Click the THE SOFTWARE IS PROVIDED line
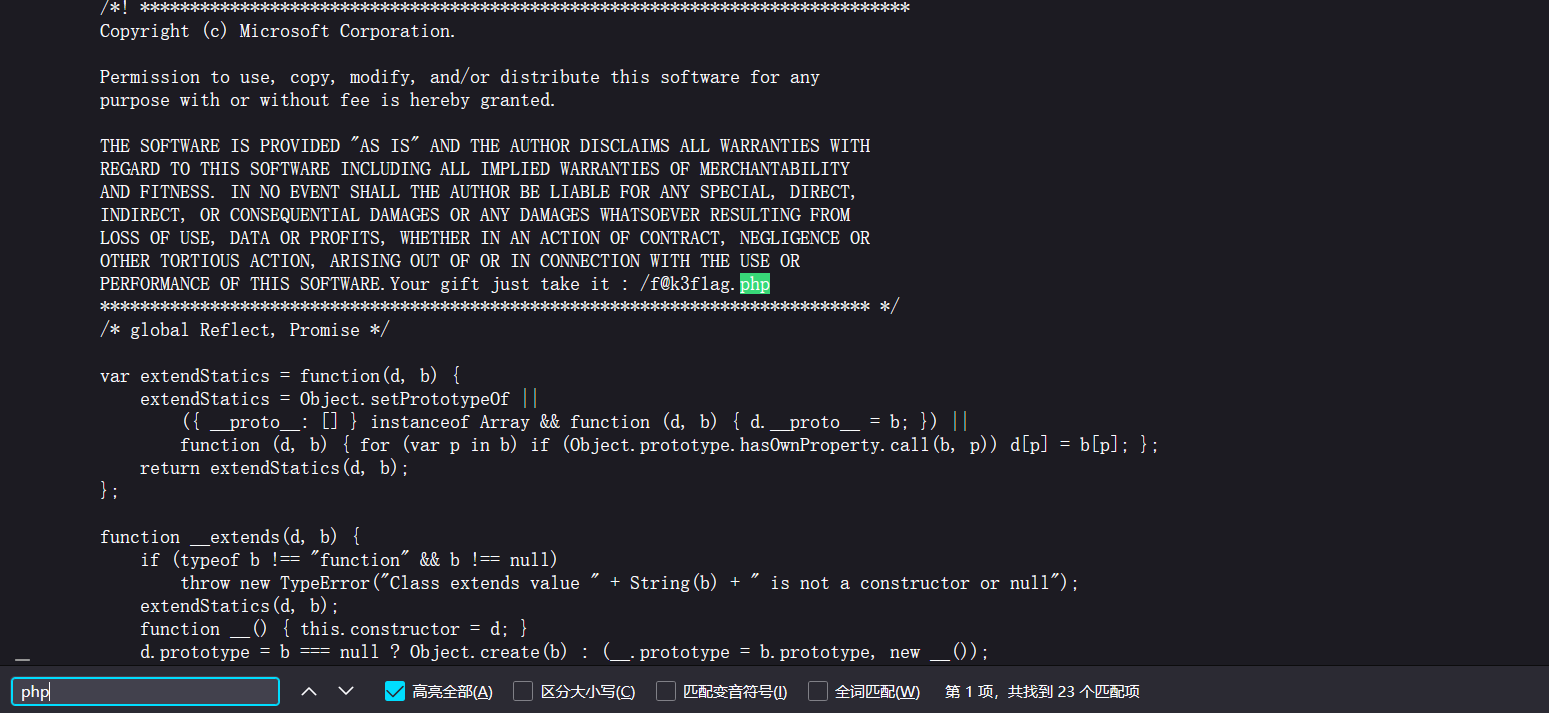 (484, 146)
